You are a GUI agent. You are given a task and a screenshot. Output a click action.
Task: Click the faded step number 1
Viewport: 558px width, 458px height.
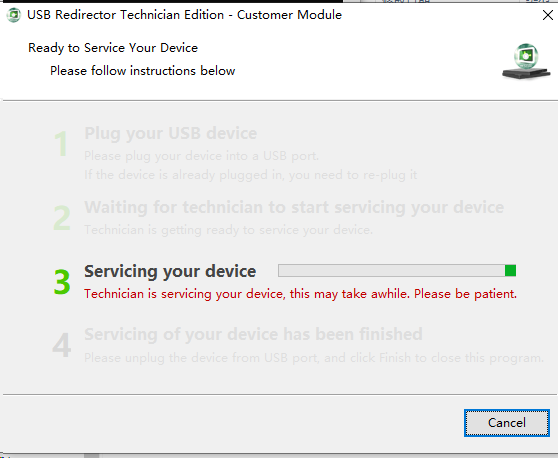(61, 143)
